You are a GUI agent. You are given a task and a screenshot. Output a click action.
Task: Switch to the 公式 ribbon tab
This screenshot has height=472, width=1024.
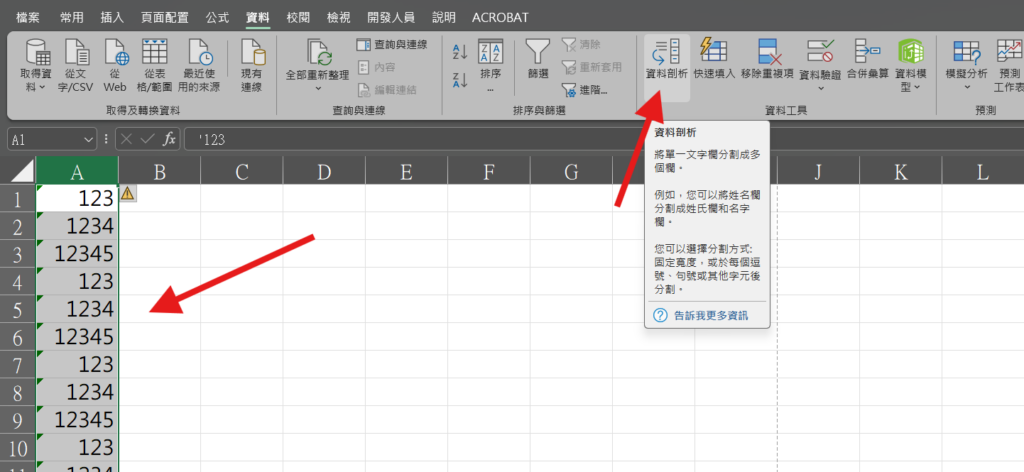[x=217, y=17]
